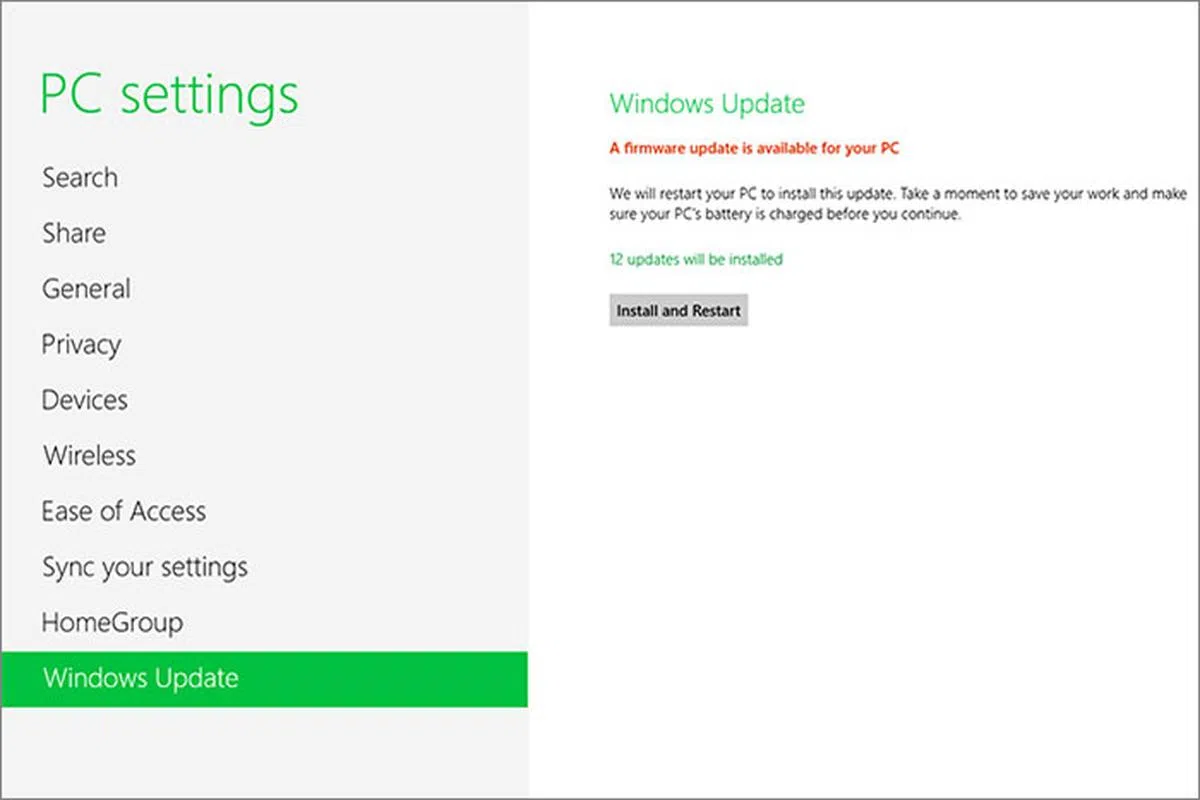Select Share in the settings list
This screenshot has height=800, width=1200.
tap(74, 234)
